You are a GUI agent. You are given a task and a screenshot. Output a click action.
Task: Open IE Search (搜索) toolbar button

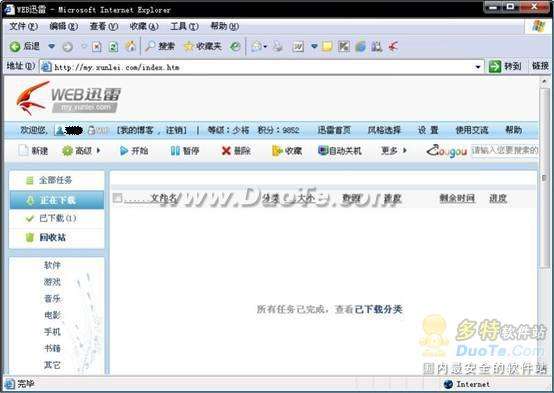click(x=160, y=46)
